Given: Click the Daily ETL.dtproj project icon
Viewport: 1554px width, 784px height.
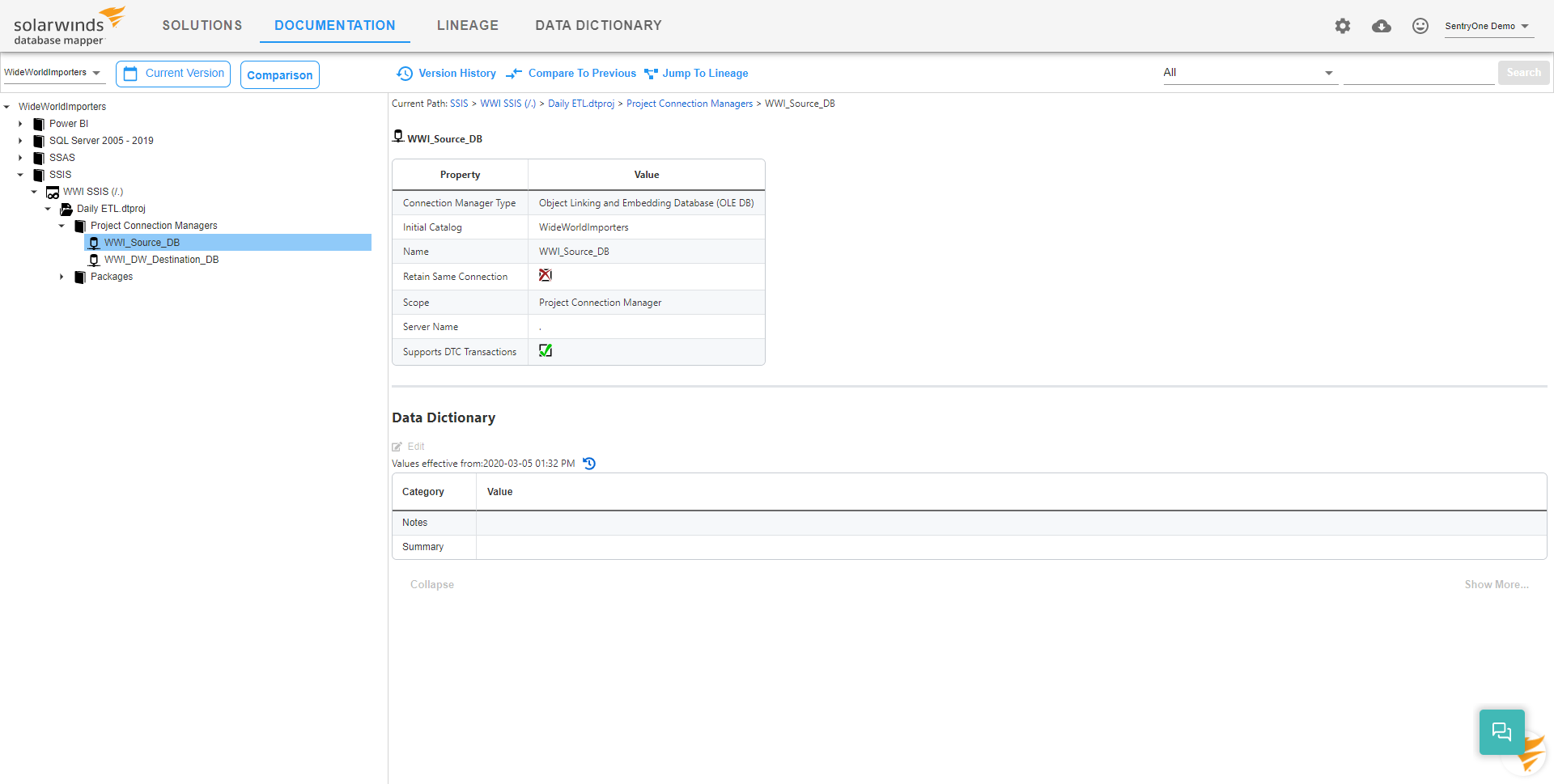Looking at the screenshot, I should (x=66, y=210).
